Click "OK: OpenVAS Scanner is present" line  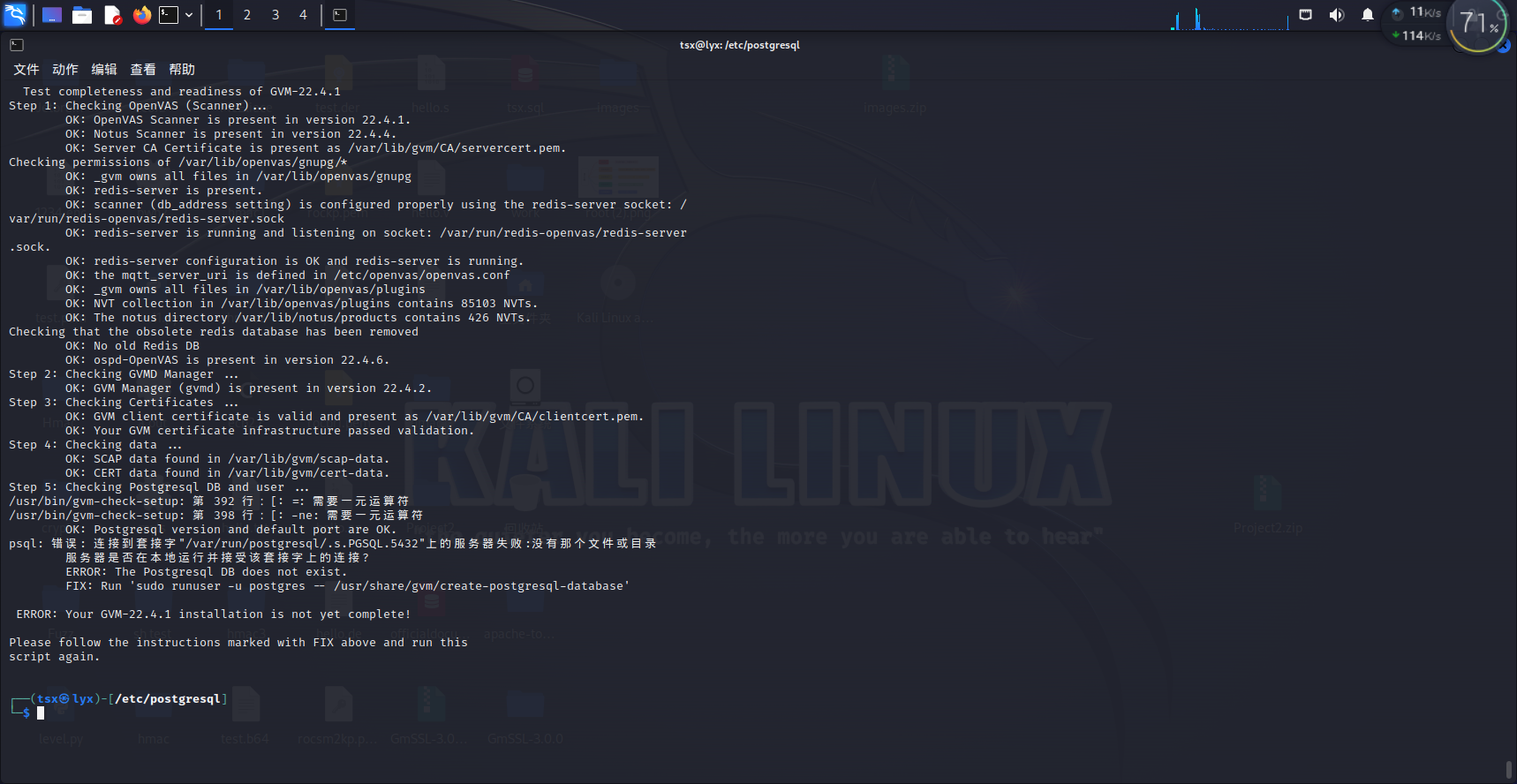pos(238,120)
